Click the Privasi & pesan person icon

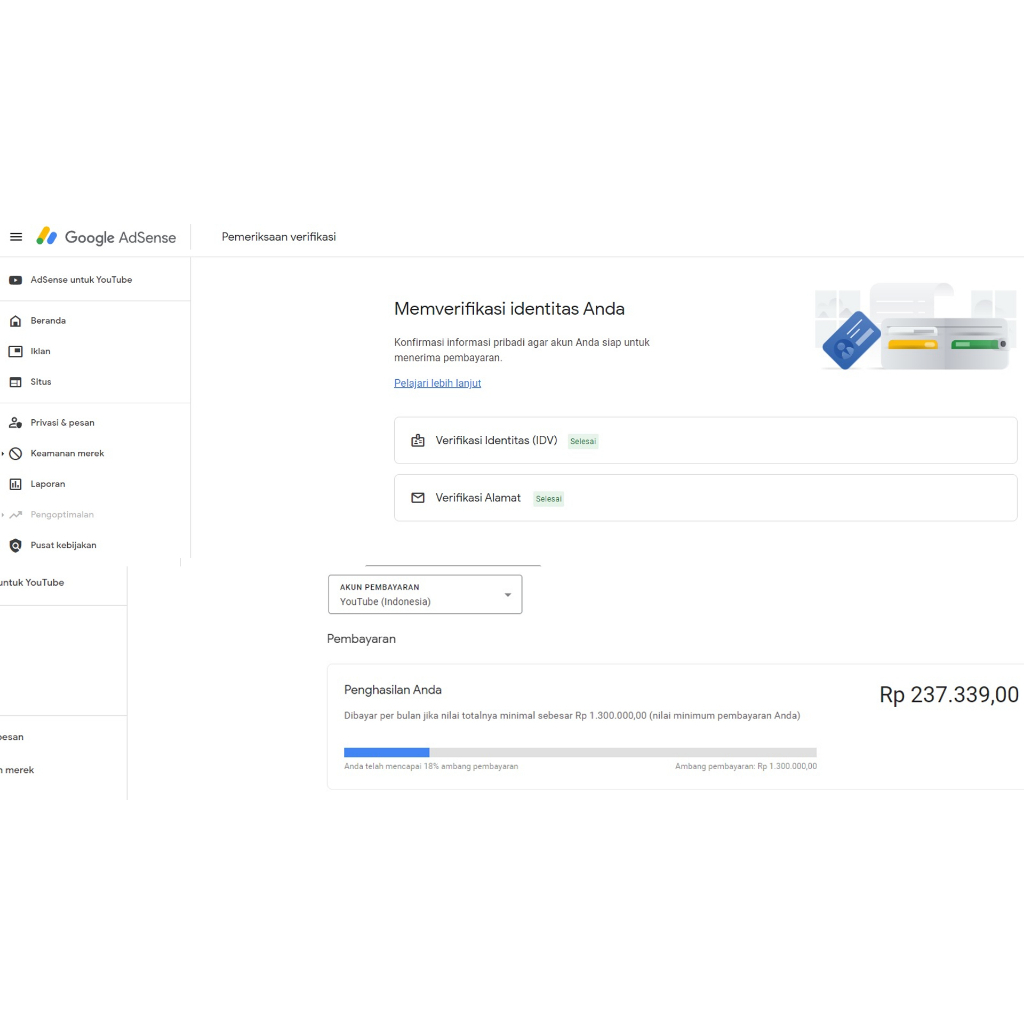coord(16,423)
